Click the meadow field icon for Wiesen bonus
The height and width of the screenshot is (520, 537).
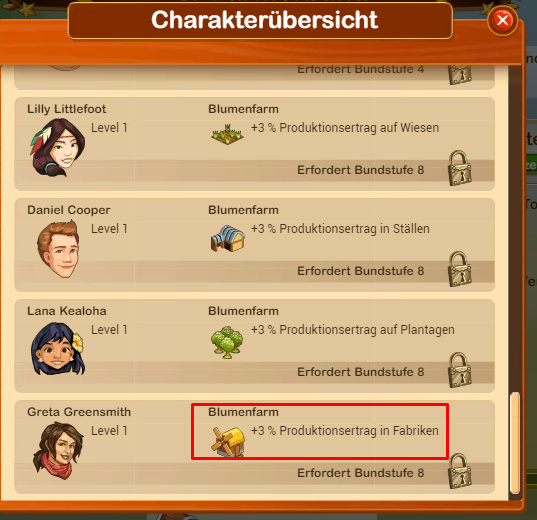[x=227, y=134]
